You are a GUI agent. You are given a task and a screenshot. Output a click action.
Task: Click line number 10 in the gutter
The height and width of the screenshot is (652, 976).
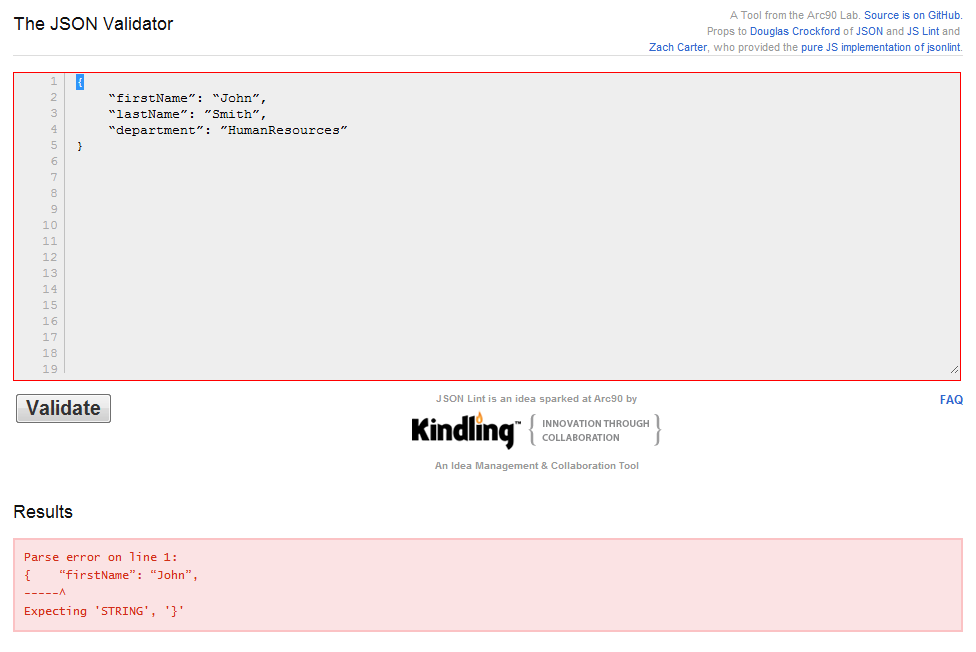(x=50, y=225)
